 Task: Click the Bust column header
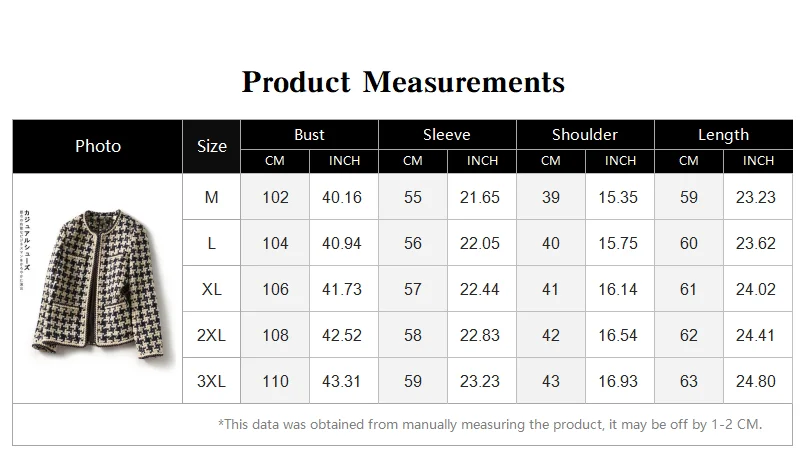(x=309, y=135)
